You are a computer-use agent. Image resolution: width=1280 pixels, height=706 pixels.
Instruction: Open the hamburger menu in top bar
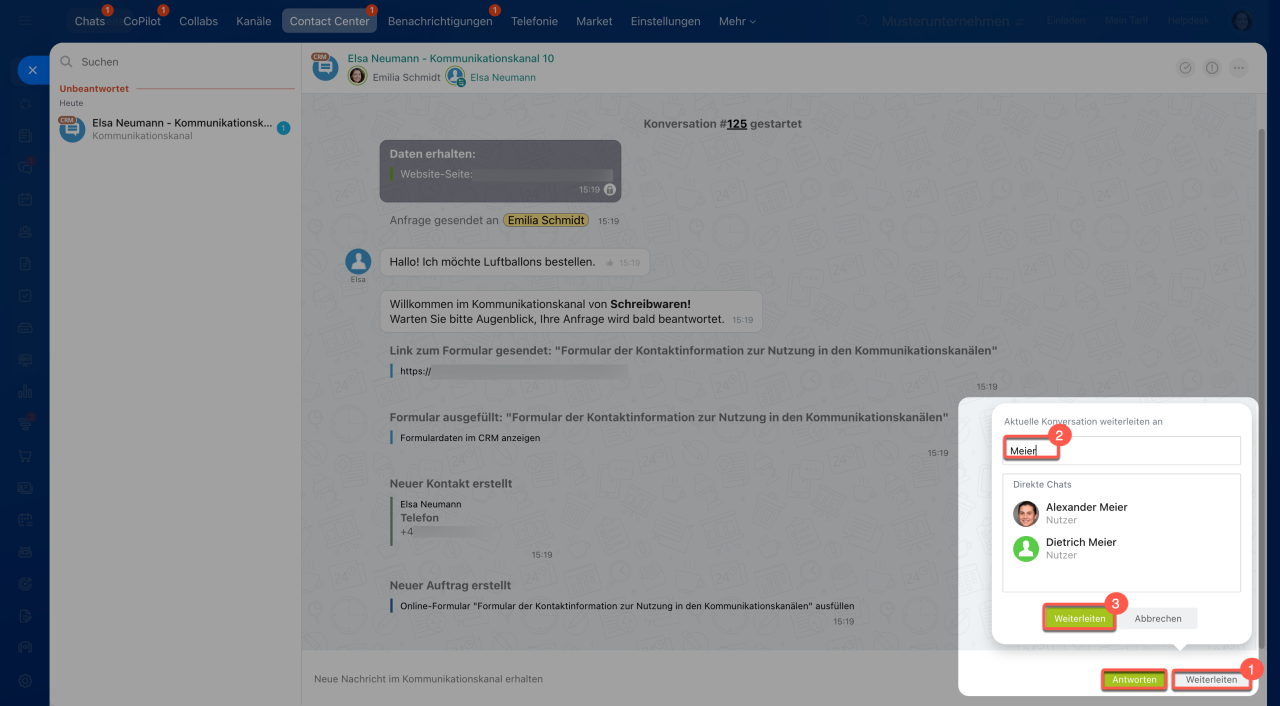pyautogui.click(x=25, y=21)
